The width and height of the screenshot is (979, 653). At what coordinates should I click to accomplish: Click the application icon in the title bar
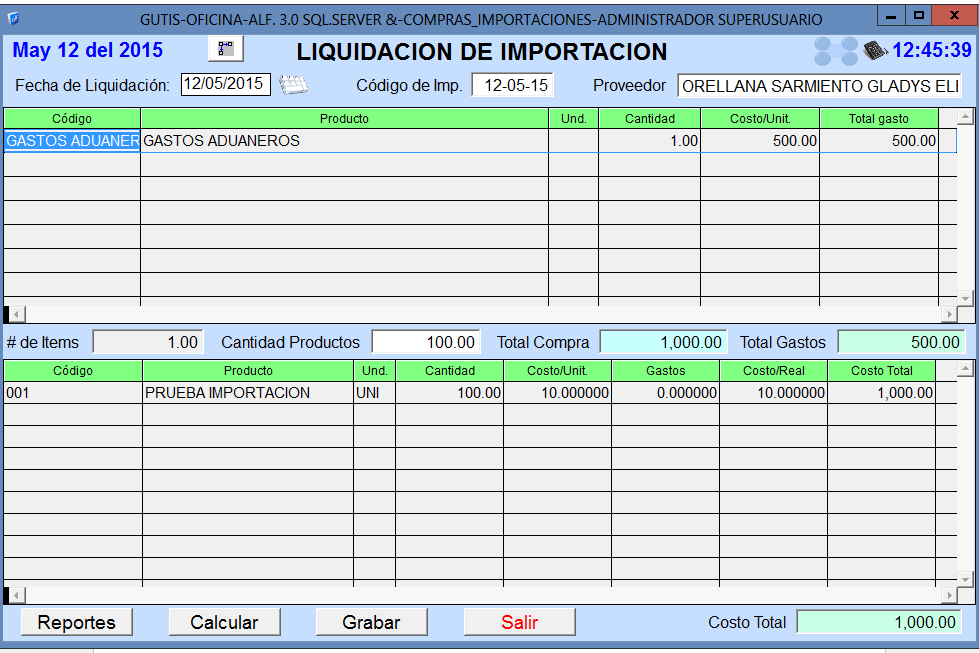tap(14, 18)
